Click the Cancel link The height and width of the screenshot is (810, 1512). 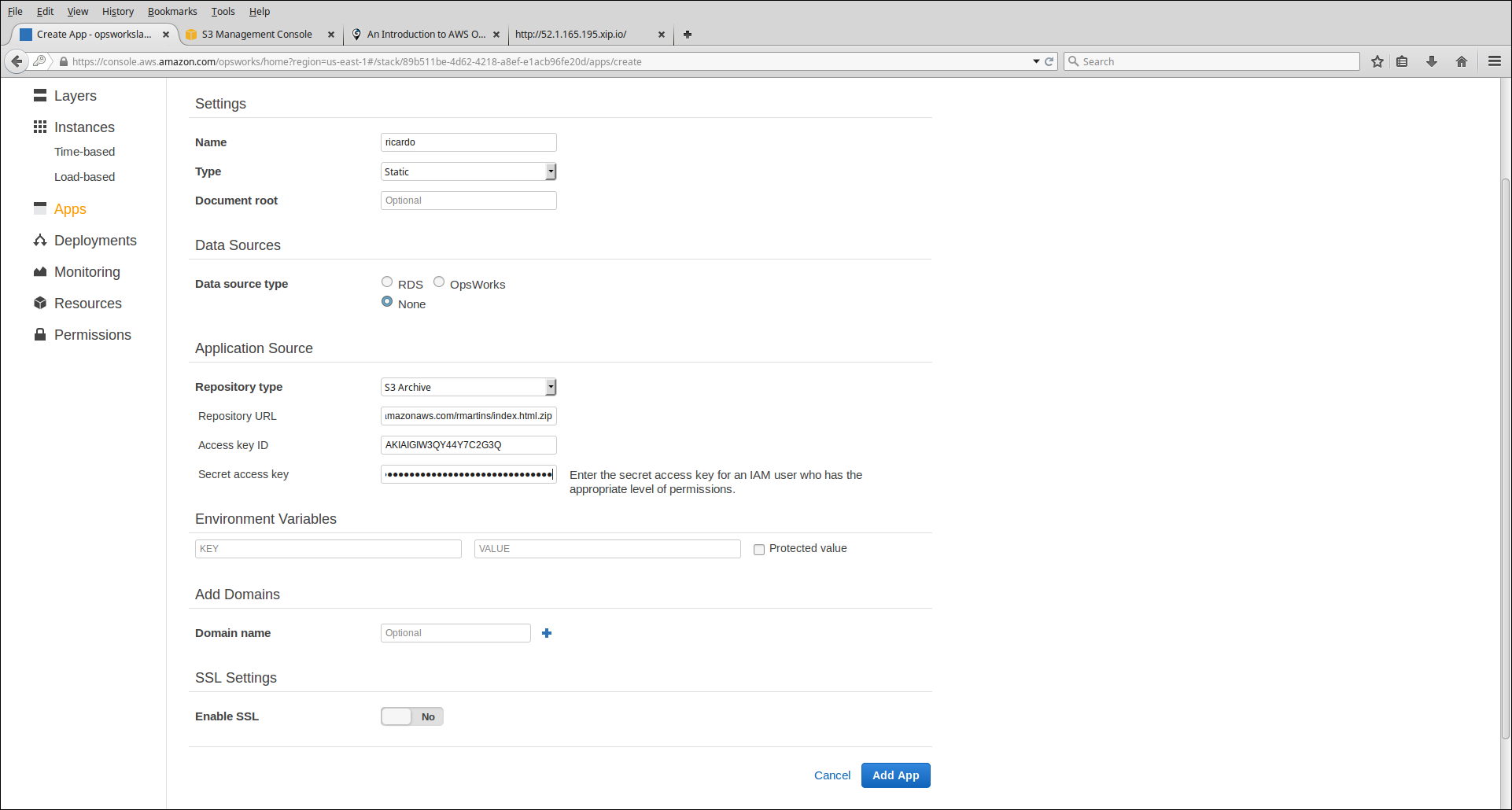[832, 775]
